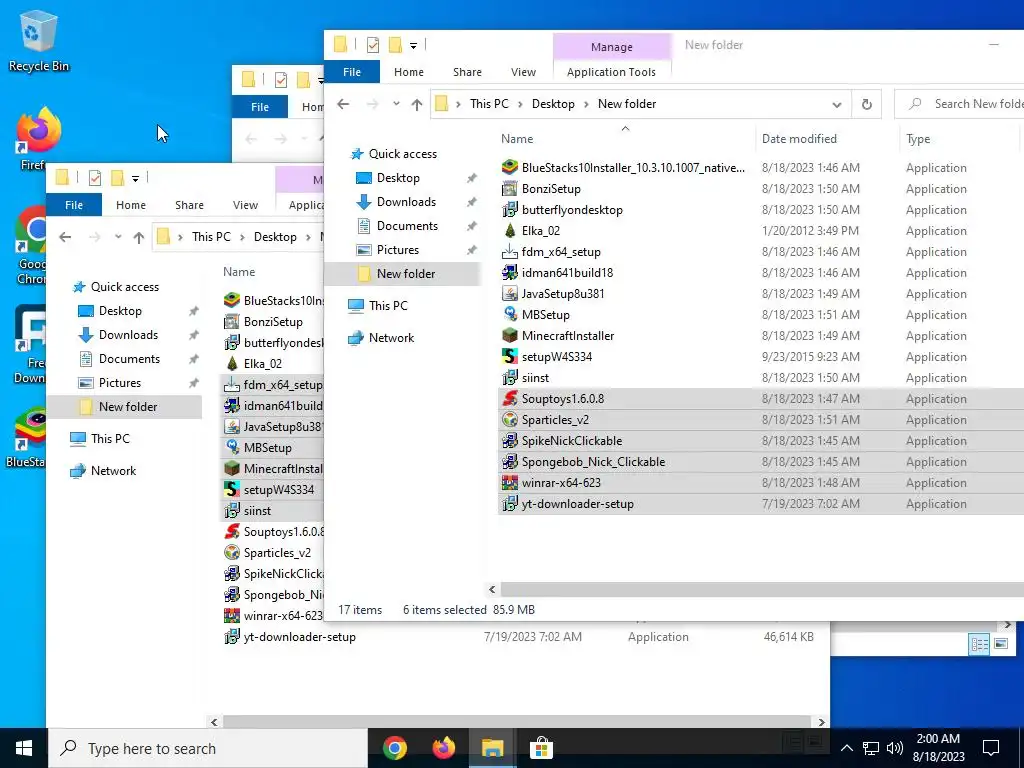Open the Home ribbon tab in front window
Image resolution: width=1024 pixels, height=768 pixels.
409,72
